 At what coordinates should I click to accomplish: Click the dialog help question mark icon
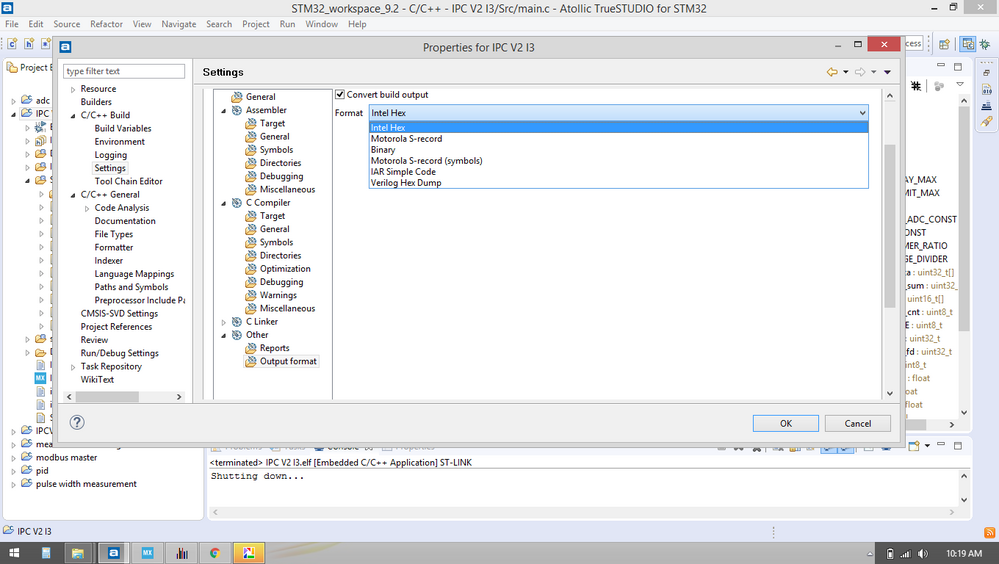77,422
